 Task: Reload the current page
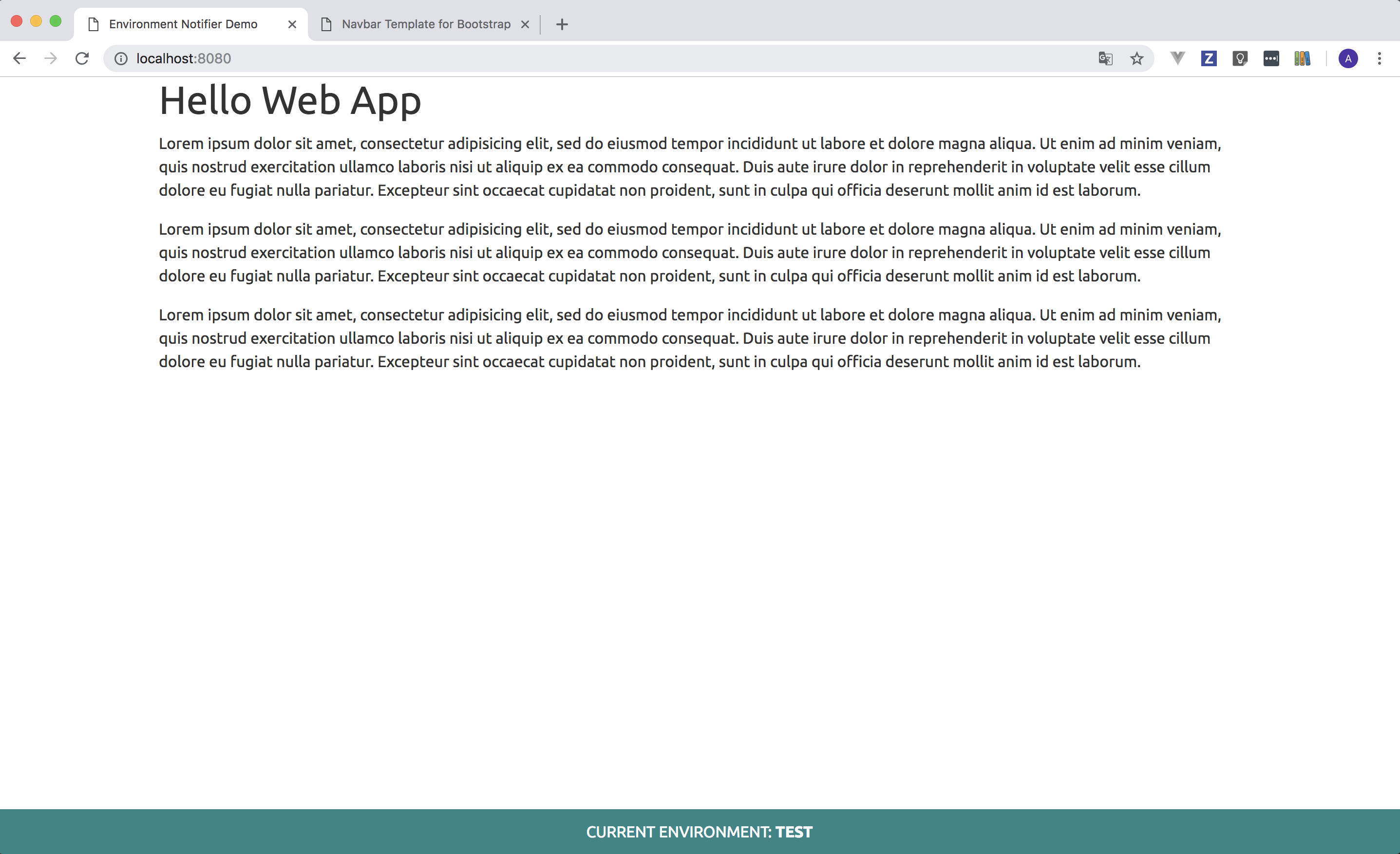click(82, 58)
